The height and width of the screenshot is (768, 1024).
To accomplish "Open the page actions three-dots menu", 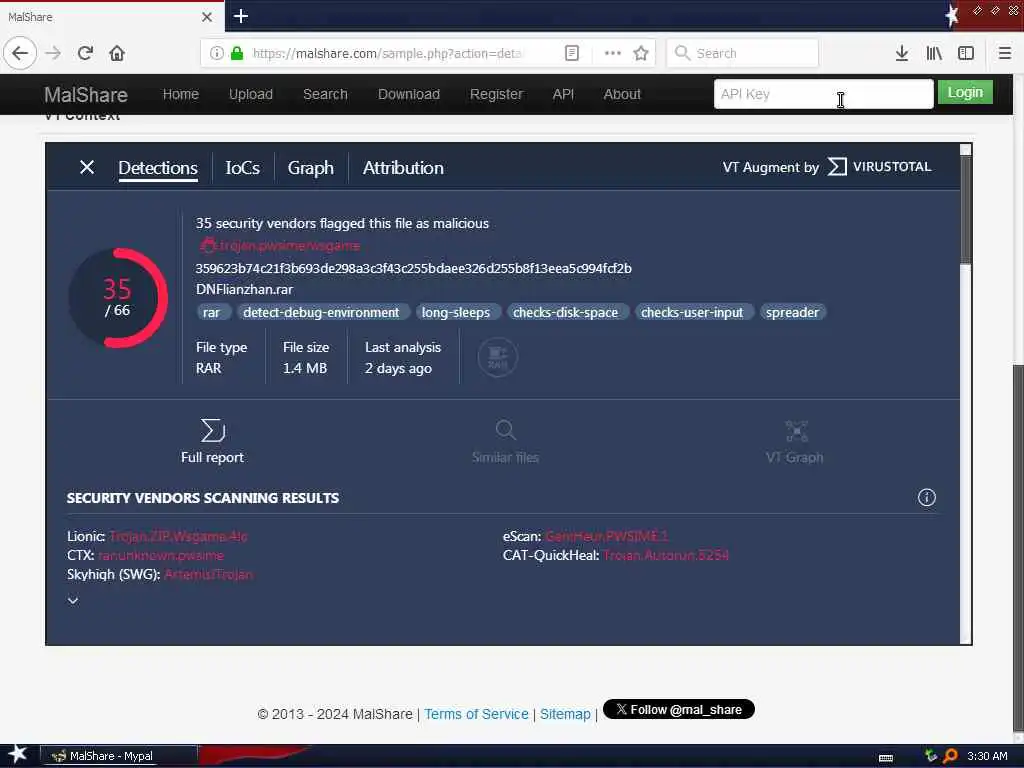I will pyautogui.click(x=613, y=53).
